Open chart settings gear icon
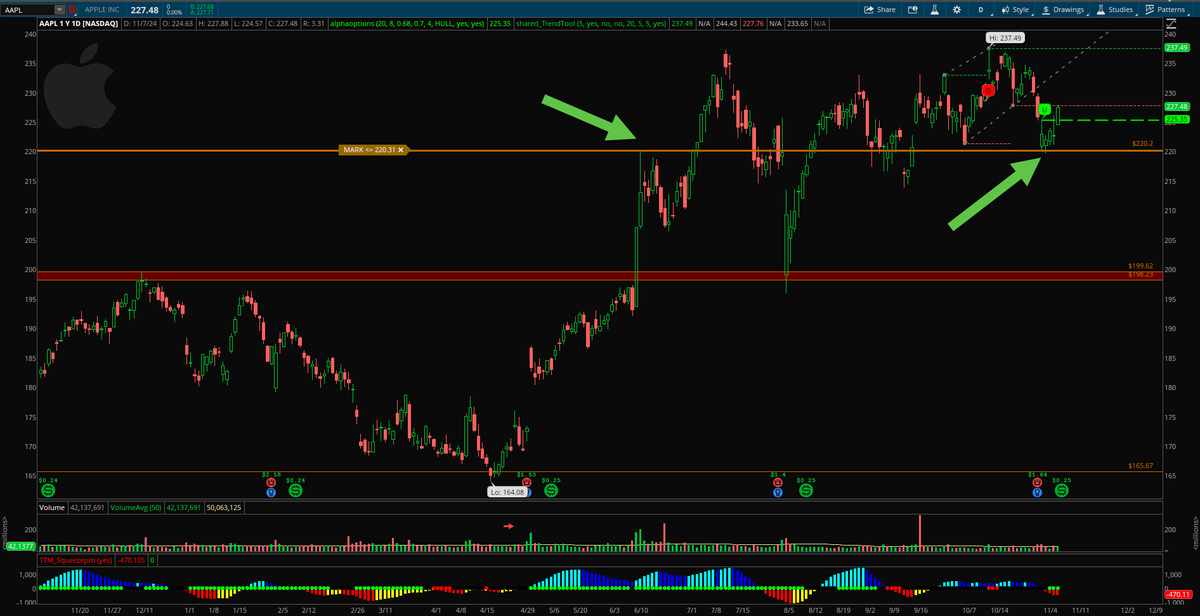Image resolution: width=1200 pixels, height=616 pixels. [x=957, y=9]
